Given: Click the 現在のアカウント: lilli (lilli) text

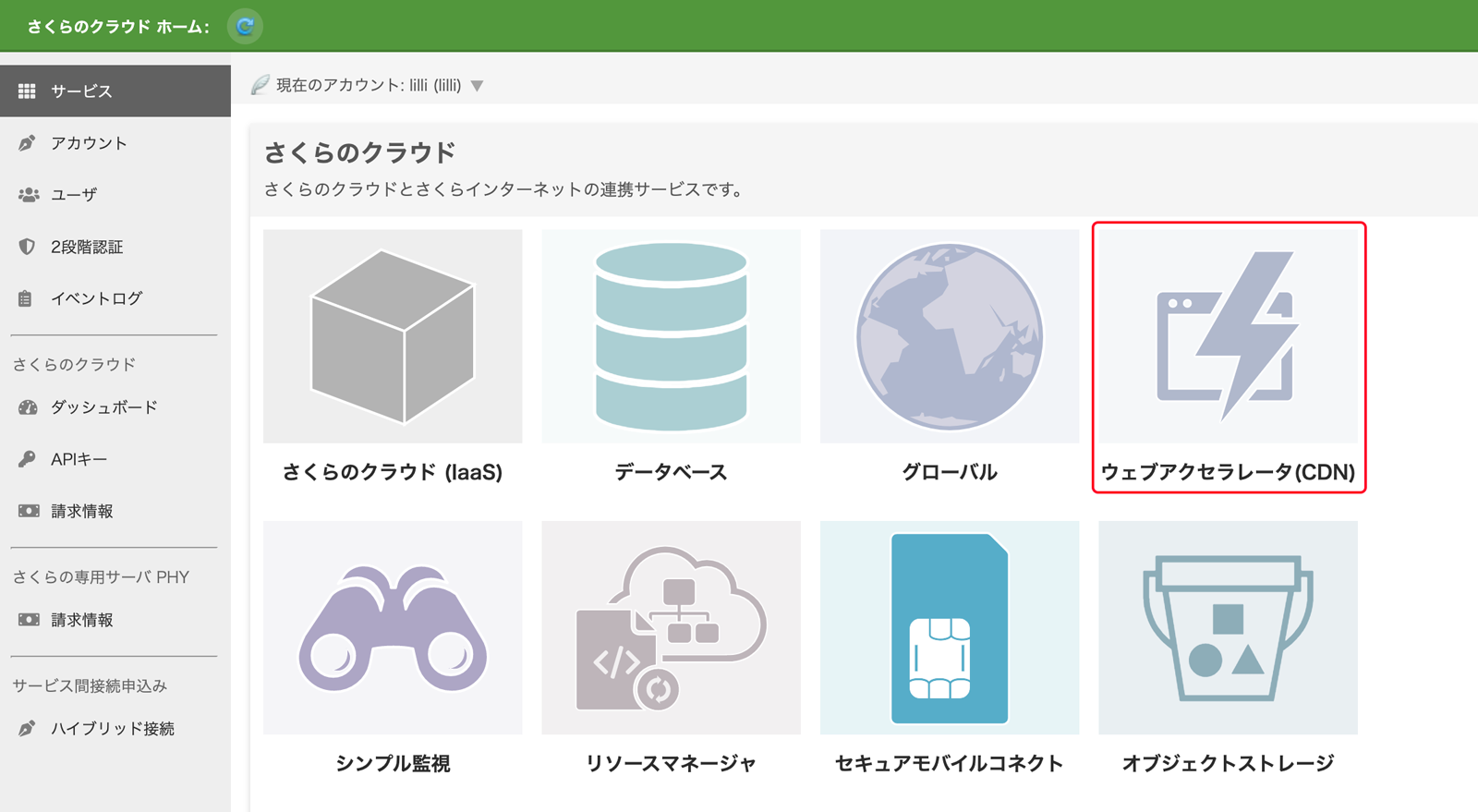Looking at the screenshot, I should click(x=369, y=85).
